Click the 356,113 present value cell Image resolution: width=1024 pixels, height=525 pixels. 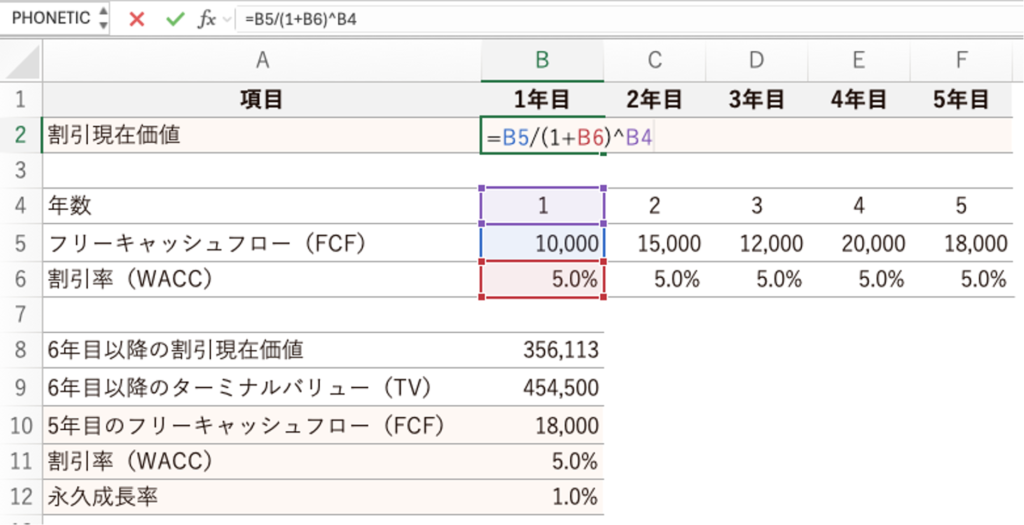(x=542, y=349)
